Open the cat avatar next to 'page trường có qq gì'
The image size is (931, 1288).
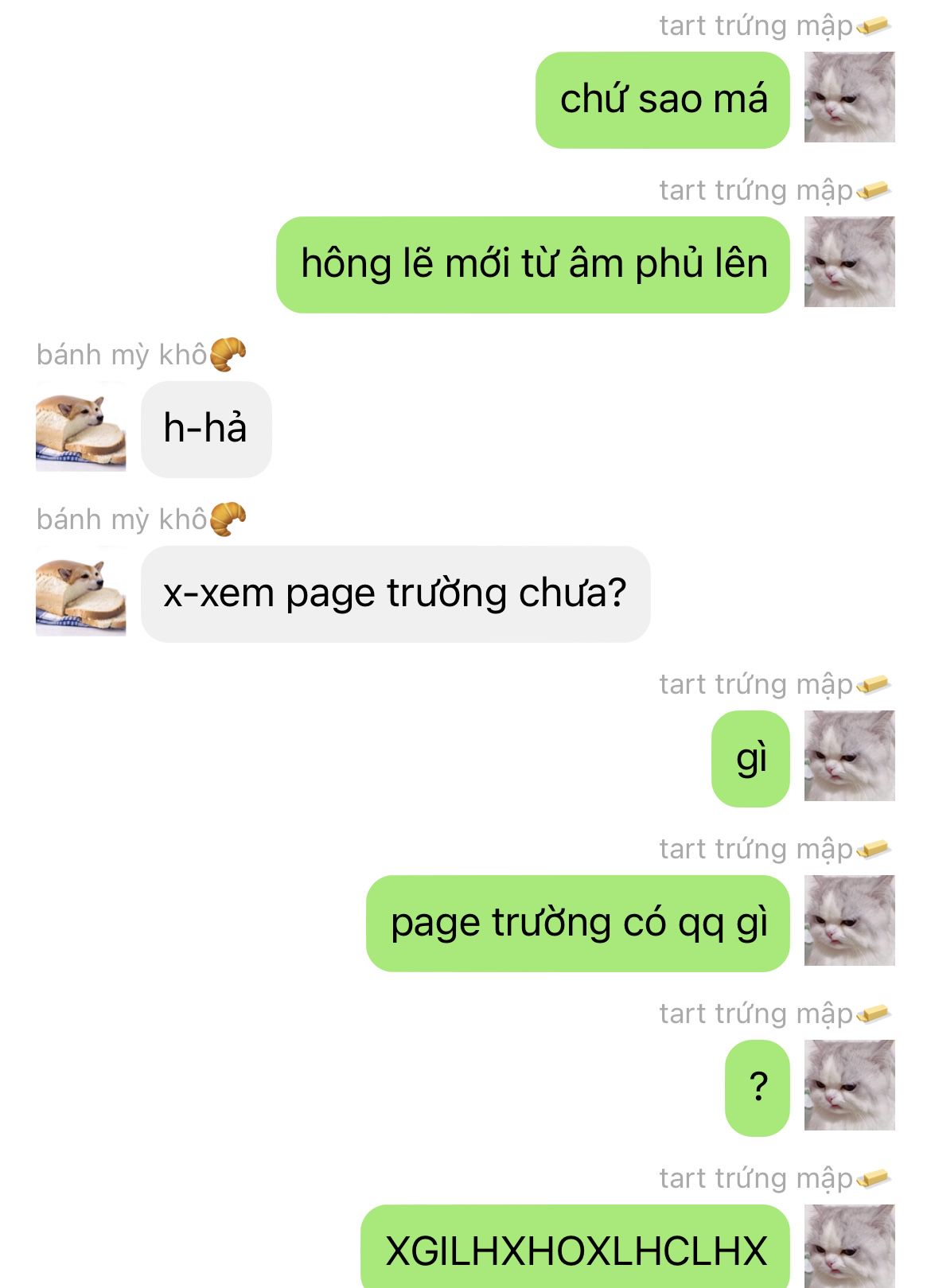coord(849,920)
